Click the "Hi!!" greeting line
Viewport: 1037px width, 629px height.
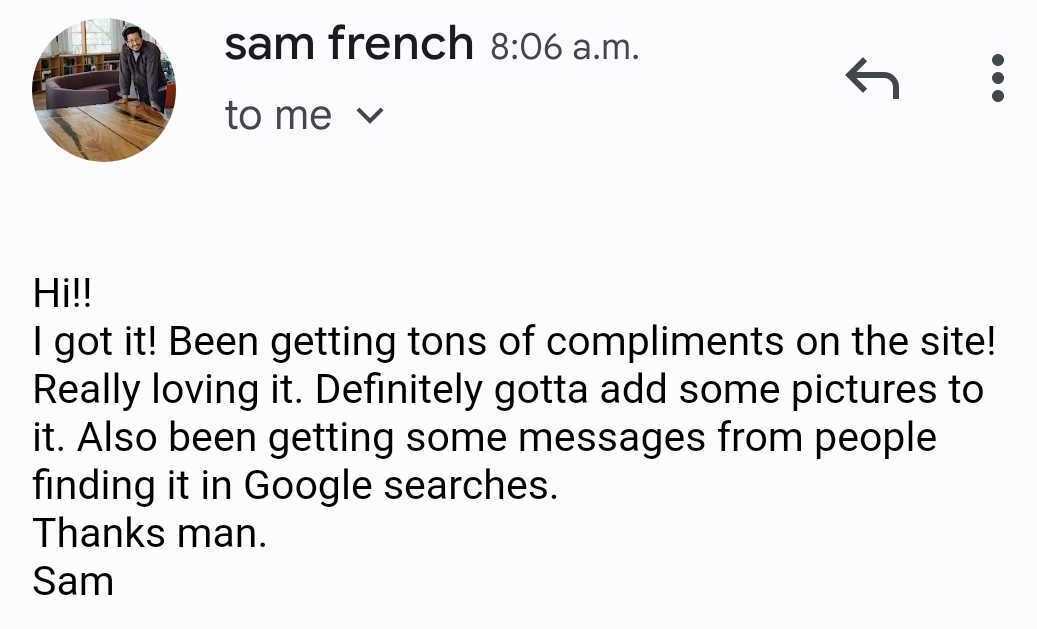click(x=62, y=295)
